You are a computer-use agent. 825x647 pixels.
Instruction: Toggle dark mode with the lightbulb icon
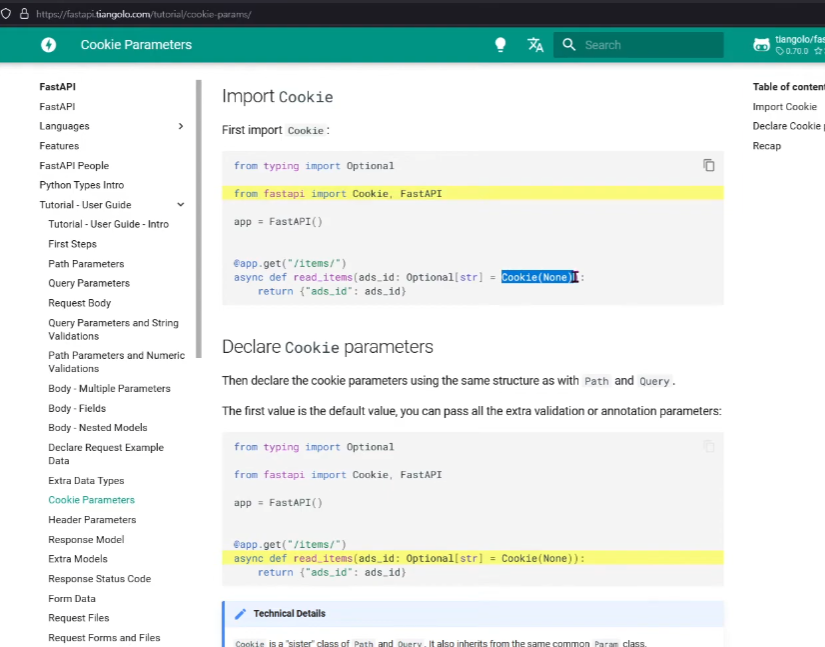tap(500, 45)
